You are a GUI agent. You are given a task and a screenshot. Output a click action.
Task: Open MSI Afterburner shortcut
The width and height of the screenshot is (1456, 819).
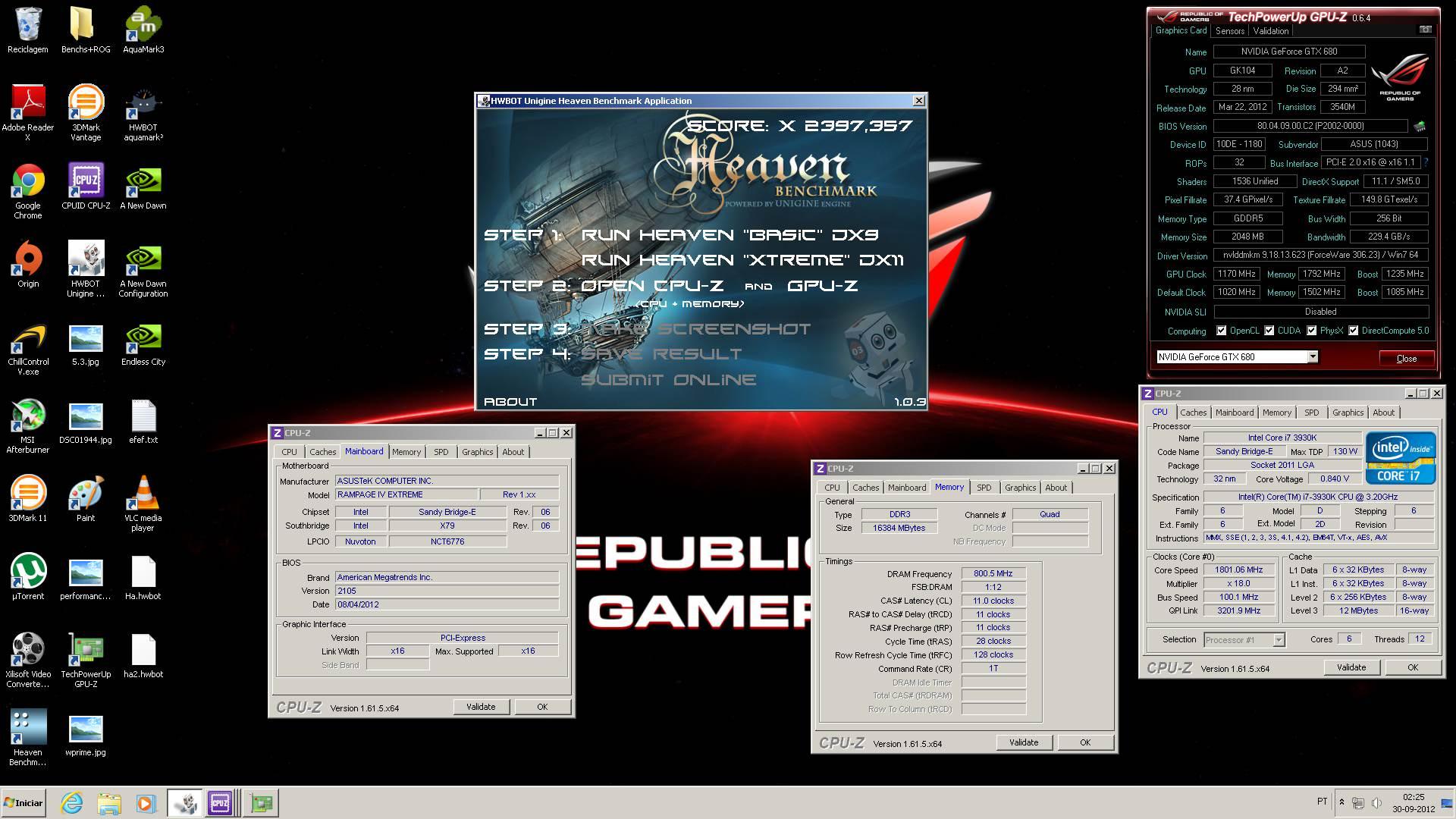point(28,425)
